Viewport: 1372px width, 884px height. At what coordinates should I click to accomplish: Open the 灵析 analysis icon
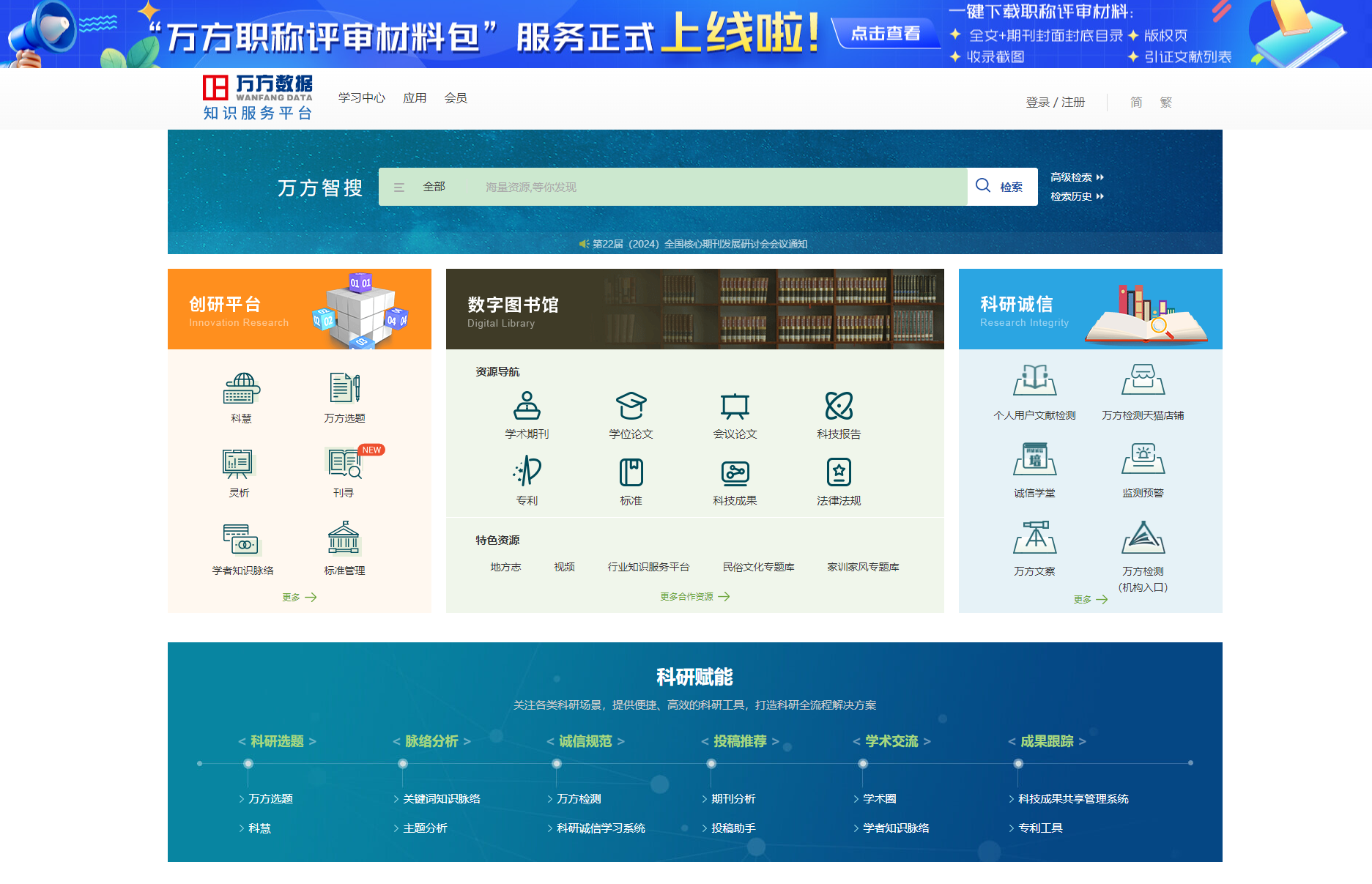pos(238,464)
